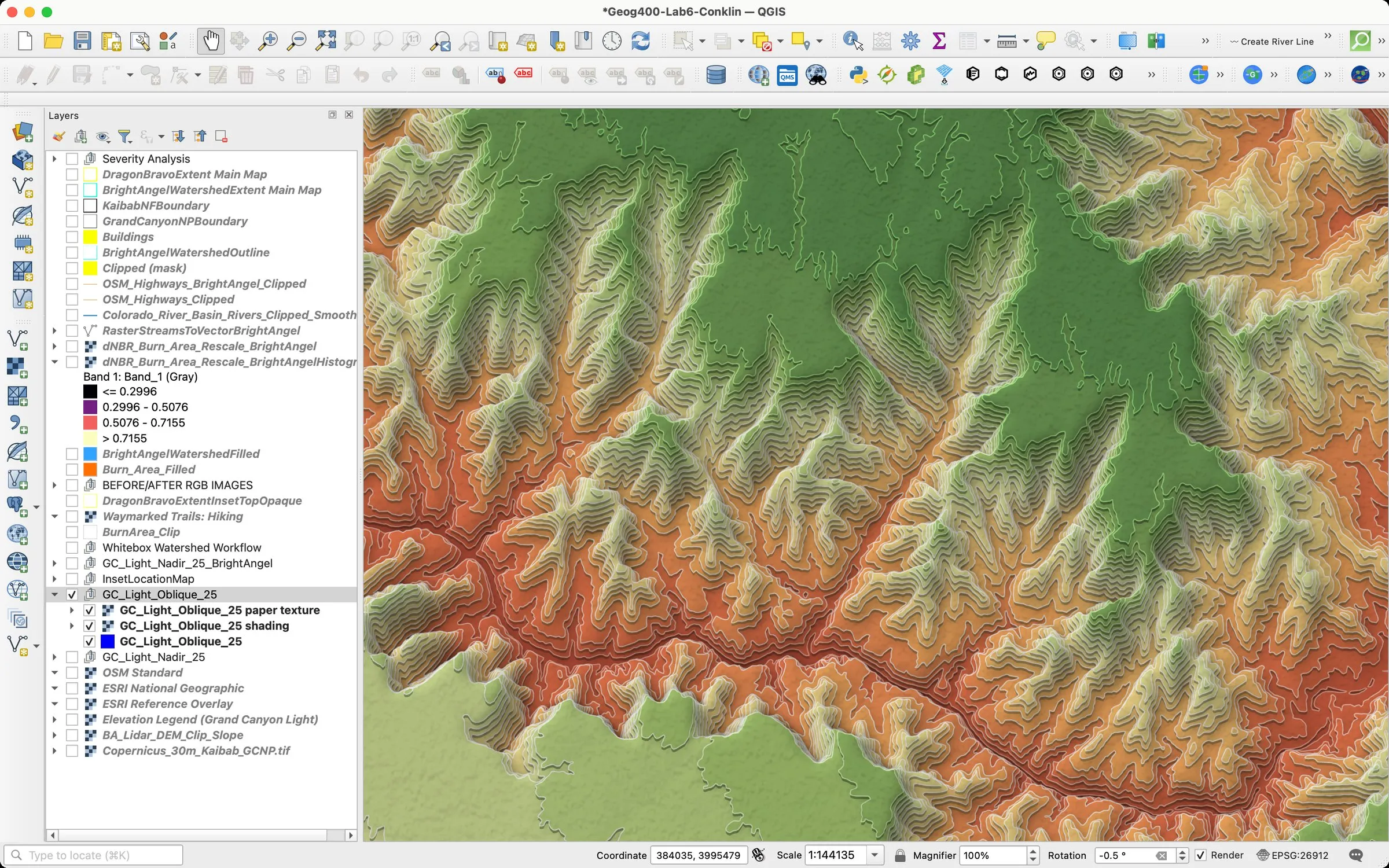Collapse the dNBR_Burn_Area_Rescale_BrightAngelHistogr legend
Image resolution: width=1389 pixels, height=868 pixels.
(54, 362)
